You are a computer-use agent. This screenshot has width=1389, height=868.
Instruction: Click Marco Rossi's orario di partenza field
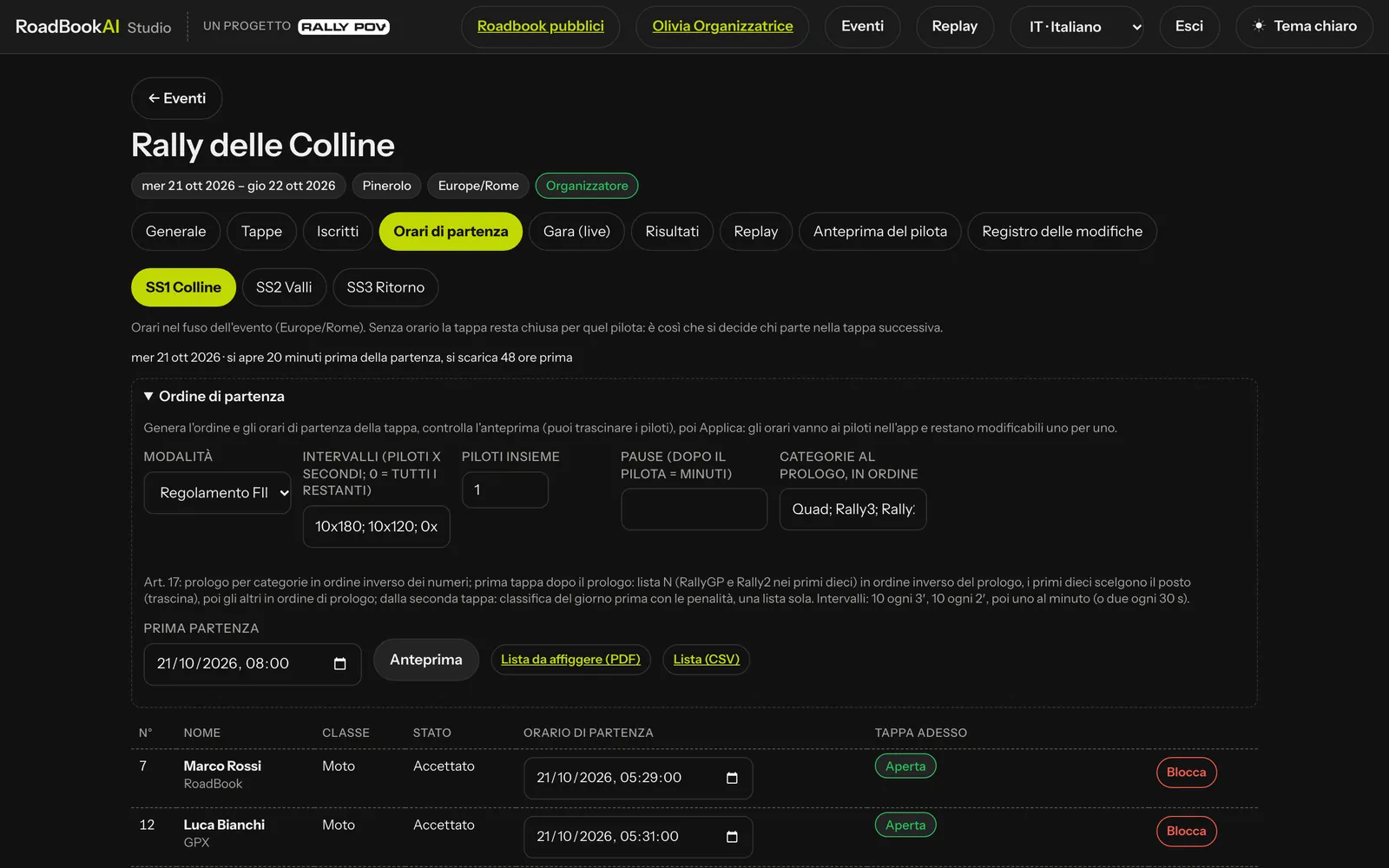click(x=638, y=779)
